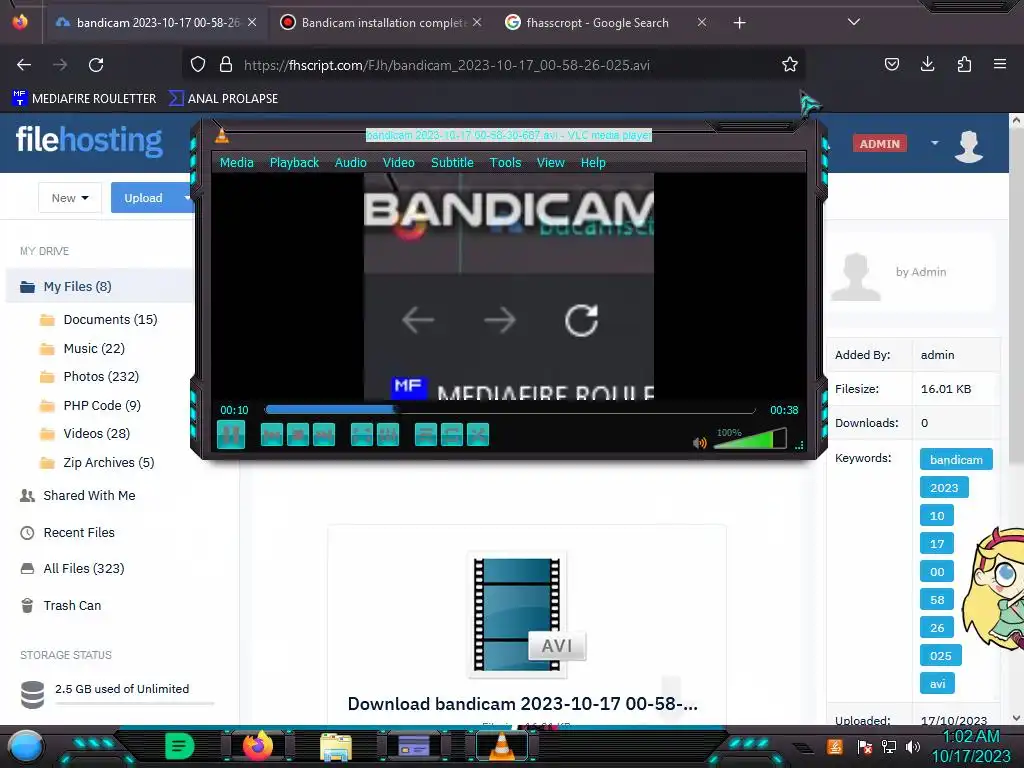Click the avi keyword tag
The image size is (1024, 768).
(937, 684)
